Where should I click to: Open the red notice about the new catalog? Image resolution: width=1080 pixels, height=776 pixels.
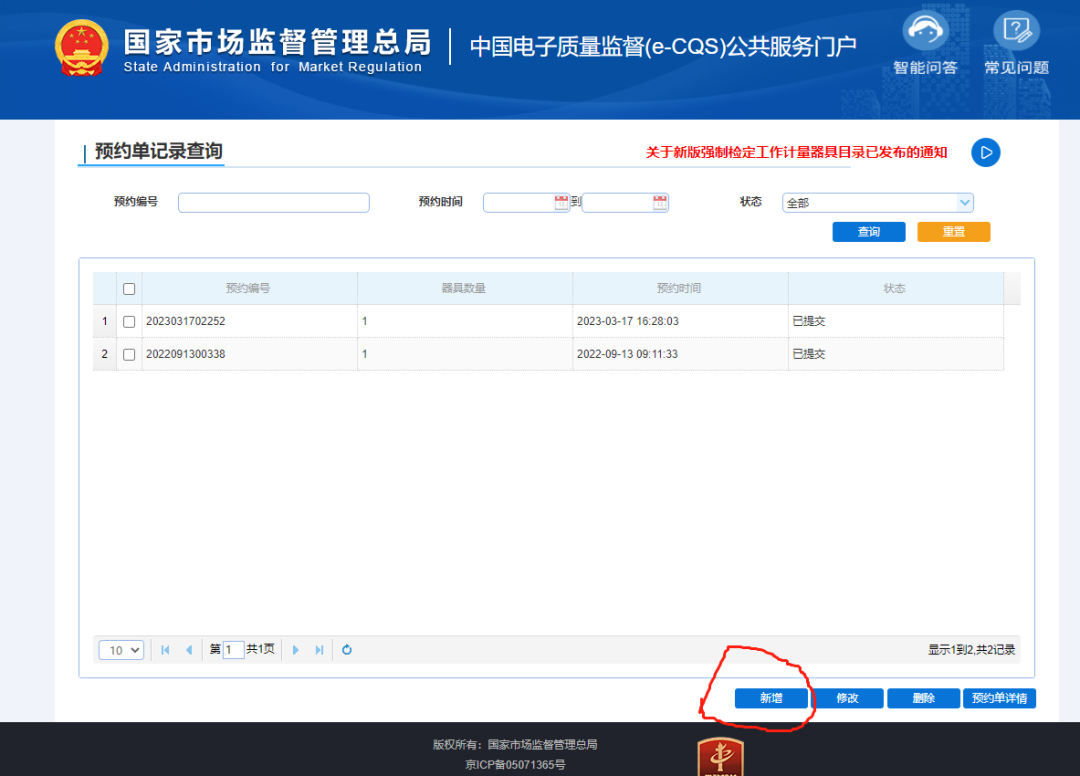click(797, 153)
